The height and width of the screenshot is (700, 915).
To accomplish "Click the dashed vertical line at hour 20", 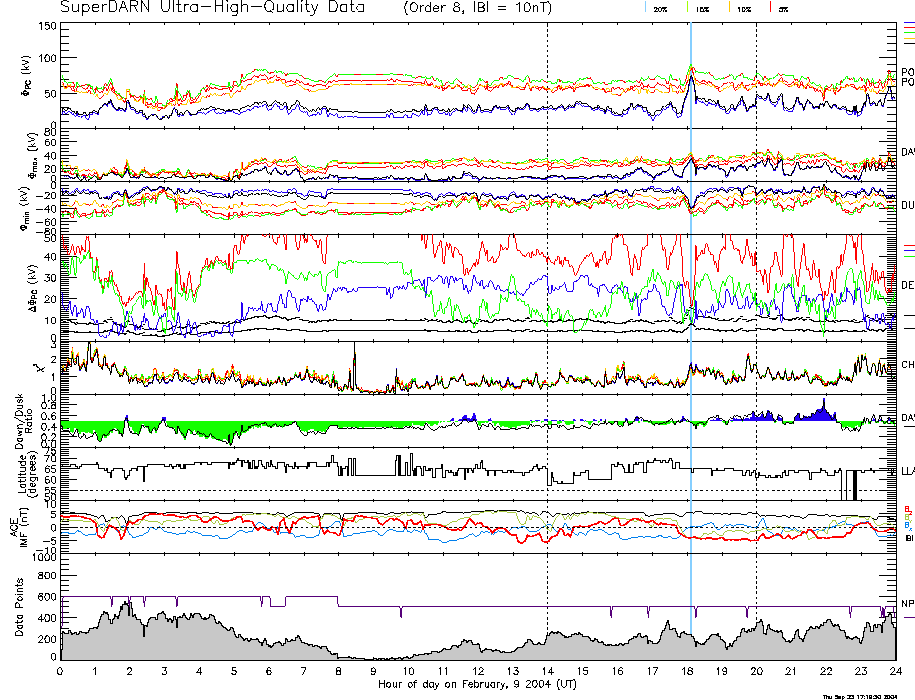I will coord(757,300).
